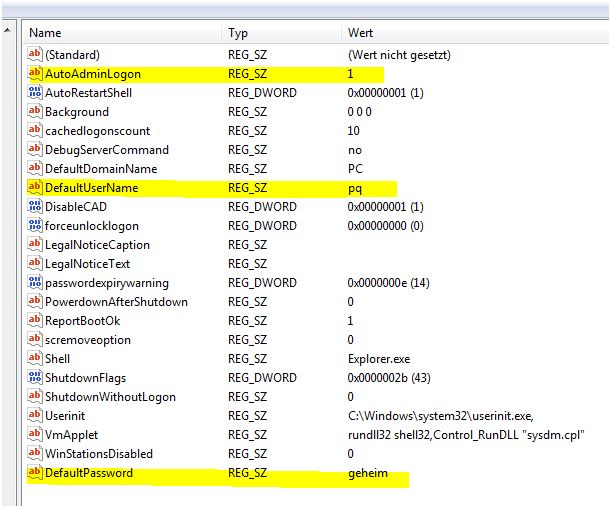Select the ReportBootOk value name
This screenshot has height=508, width=611.
point(83,321)
